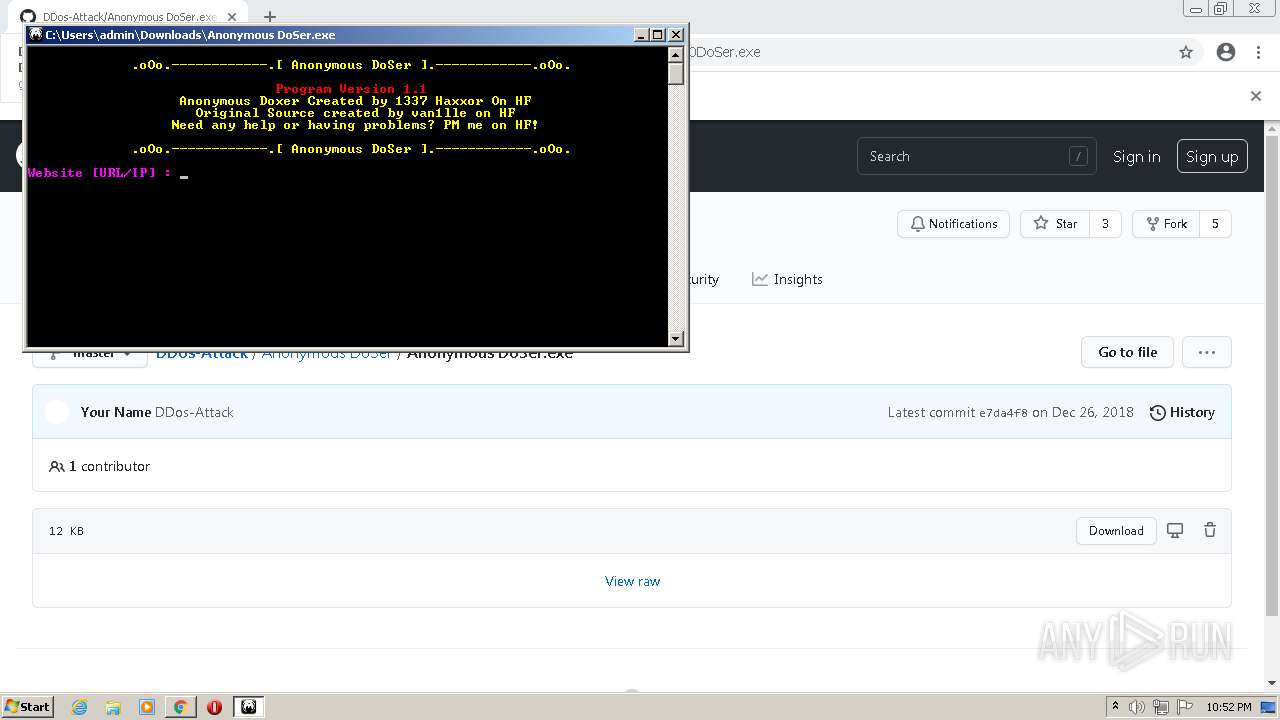
Task: Click the taskbar clock showing 10:52 PM
Action: (x=1229, y=707)
